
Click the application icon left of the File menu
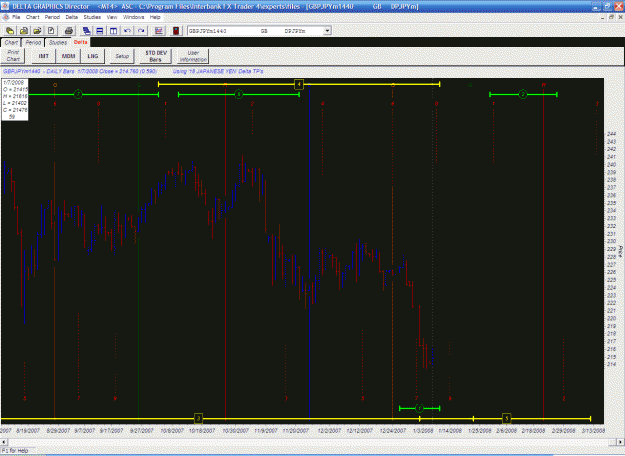5,17
